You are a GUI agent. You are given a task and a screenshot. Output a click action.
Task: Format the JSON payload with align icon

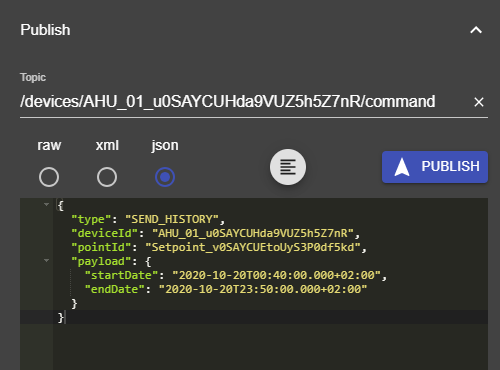coord(288,167)
